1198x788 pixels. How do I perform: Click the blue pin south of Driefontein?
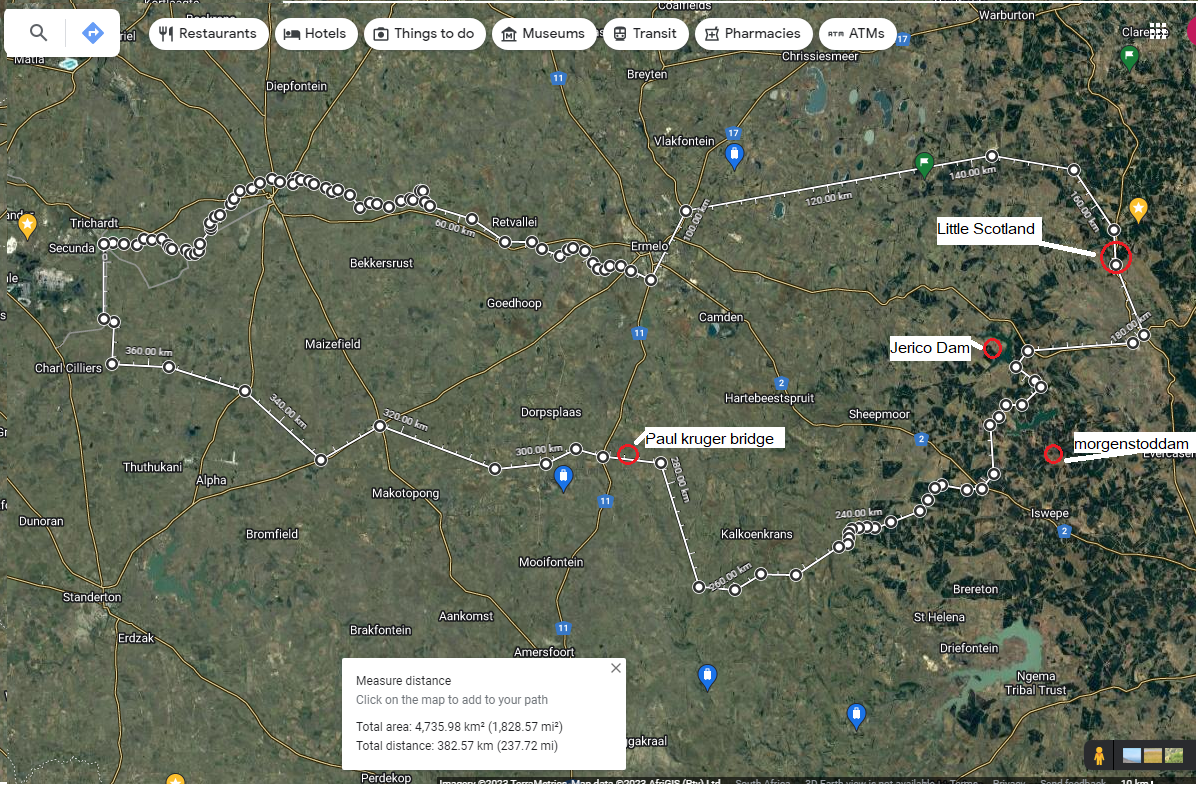(856, 717)
